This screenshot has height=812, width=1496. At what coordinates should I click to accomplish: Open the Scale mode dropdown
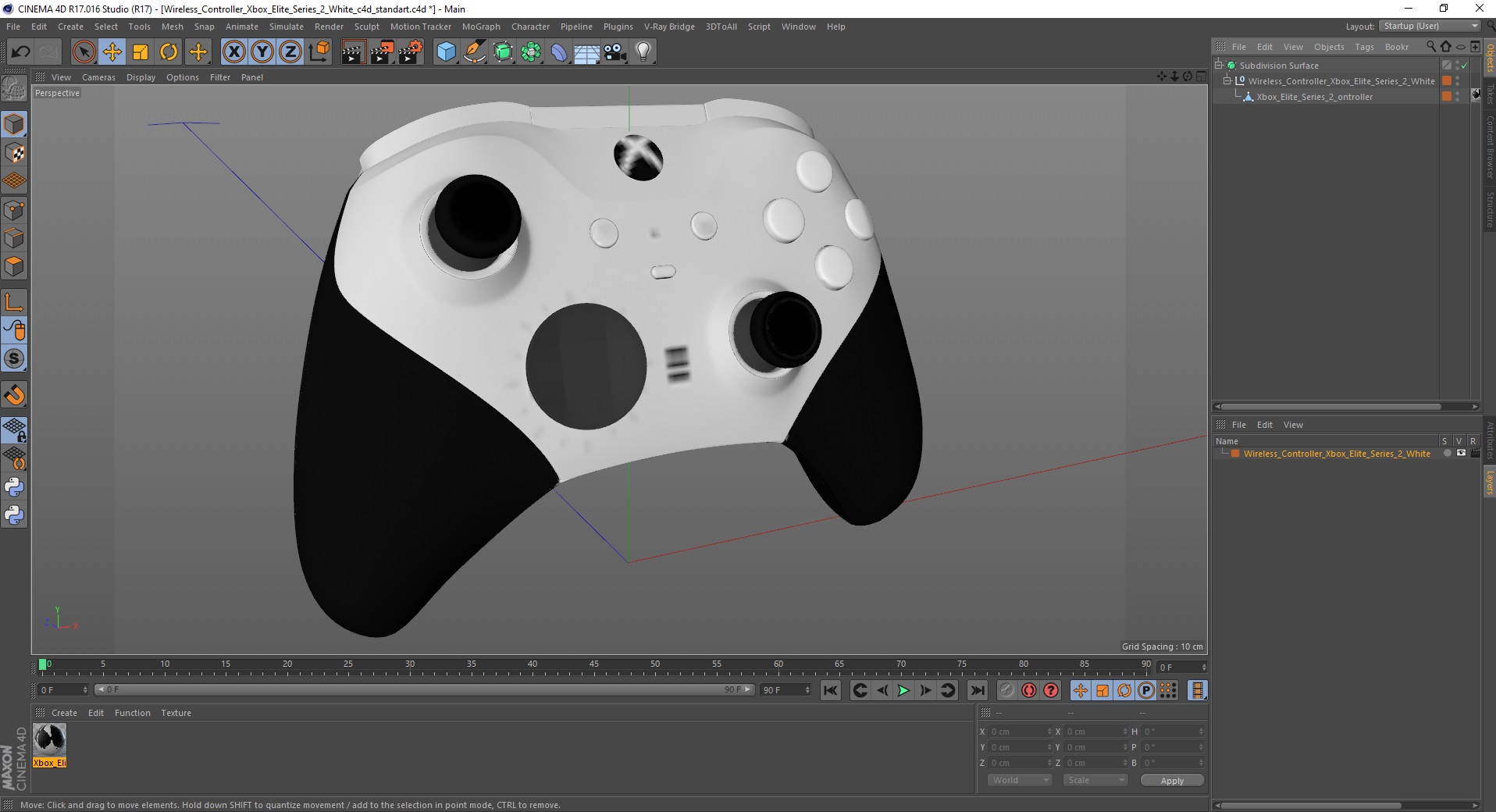pos(1095,780)
